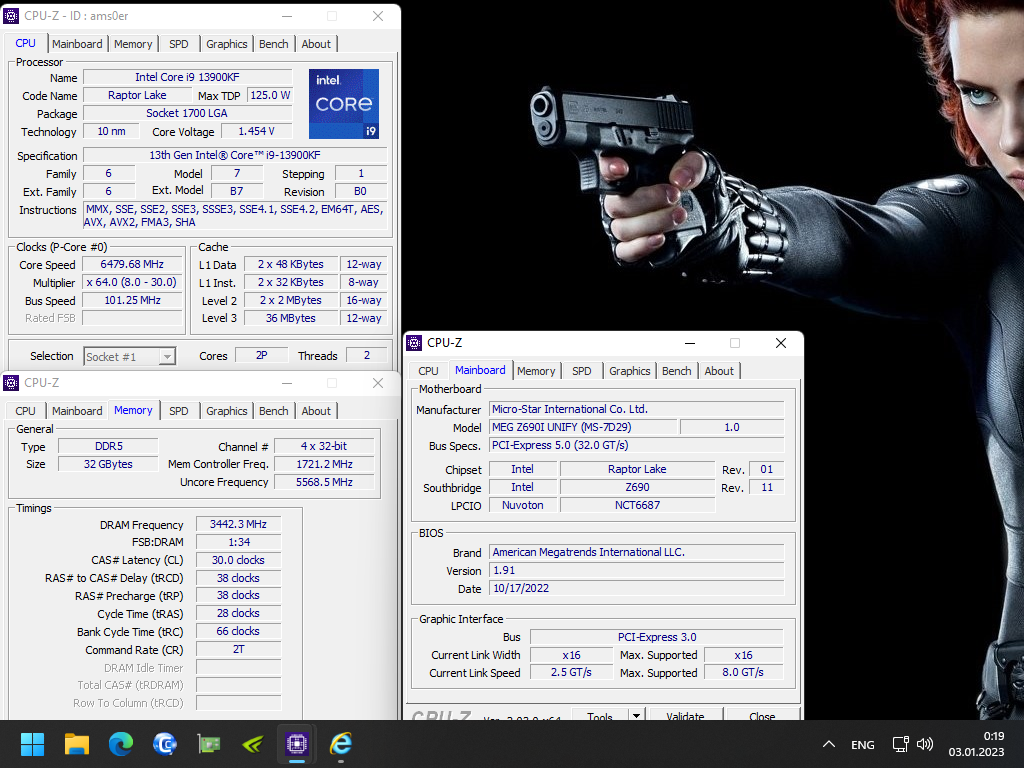Click the BIOS date 10/17/2022
Image resolution: width=1024 pixels, height=768 pixels.
pyautogui.click(x=637, y=588)
